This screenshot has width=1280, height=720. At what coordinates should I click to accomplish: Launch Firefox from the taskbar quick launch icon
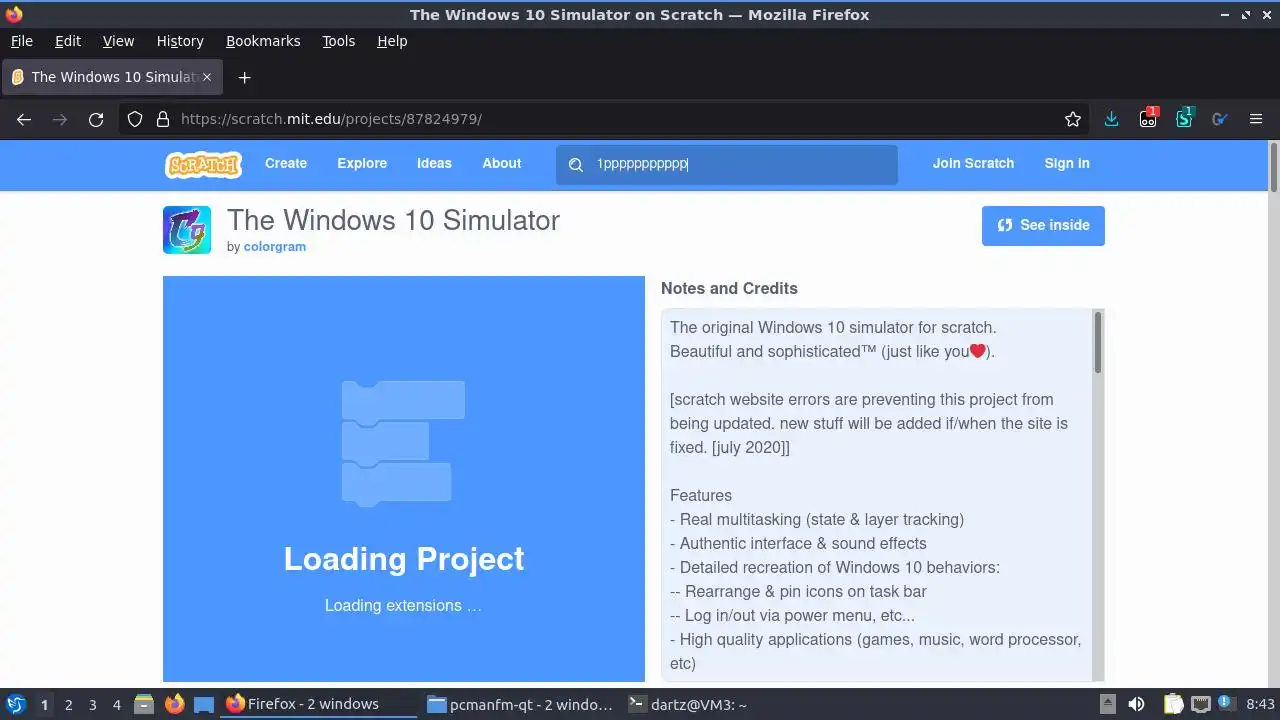(174, 704)
